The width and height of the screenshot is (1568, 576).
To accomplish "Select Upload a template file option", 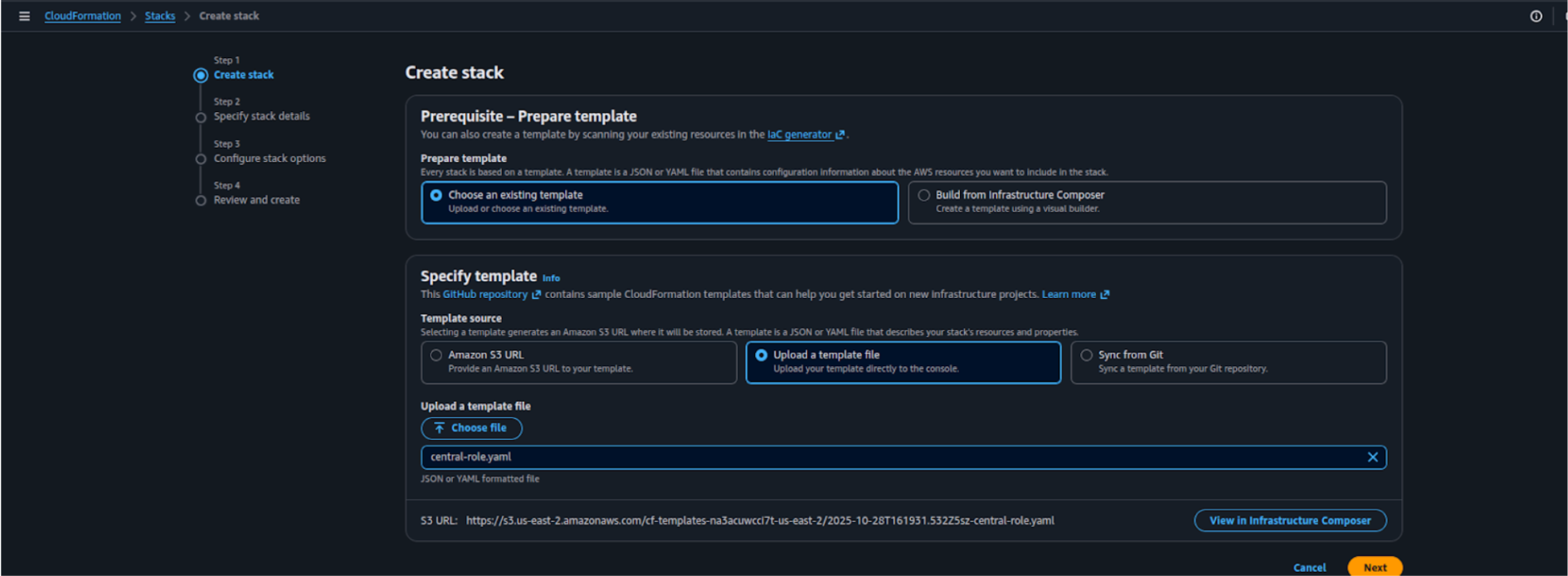I will click(x=761, y=355).
